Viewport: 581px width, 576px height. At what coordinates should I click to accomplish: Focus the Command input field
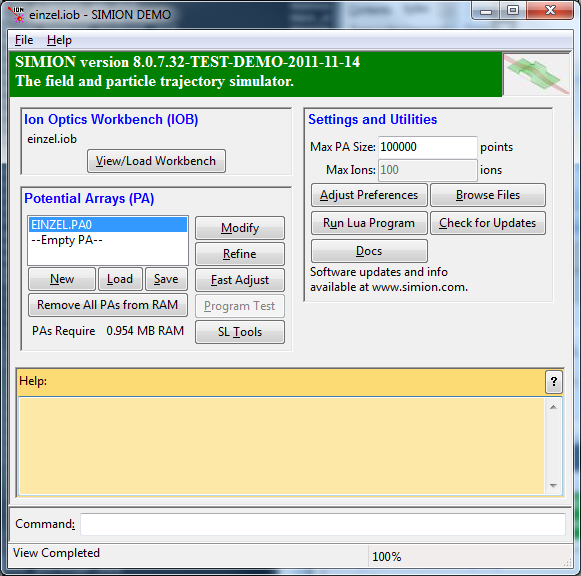point(323,524)
